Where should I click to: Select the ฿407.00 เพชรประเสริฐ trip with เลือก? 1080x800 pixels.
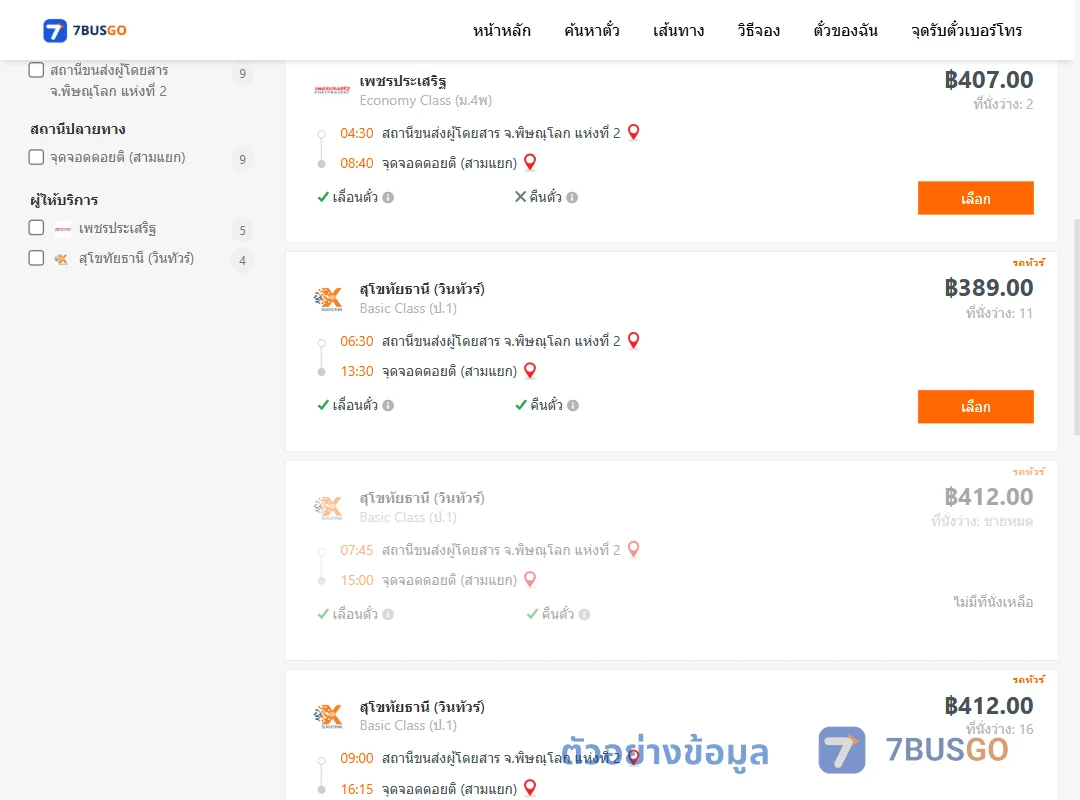(x=975, y=198)
